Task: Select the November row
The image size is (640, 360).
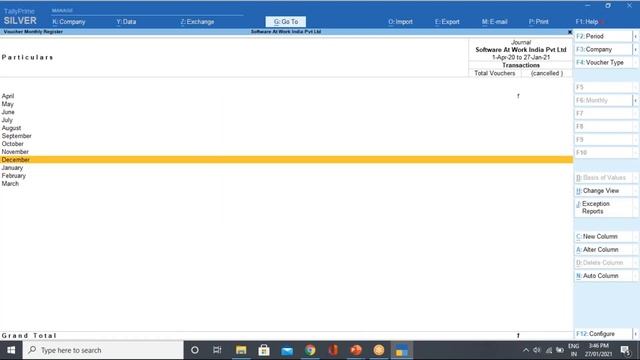Action: tap(286, 152)
